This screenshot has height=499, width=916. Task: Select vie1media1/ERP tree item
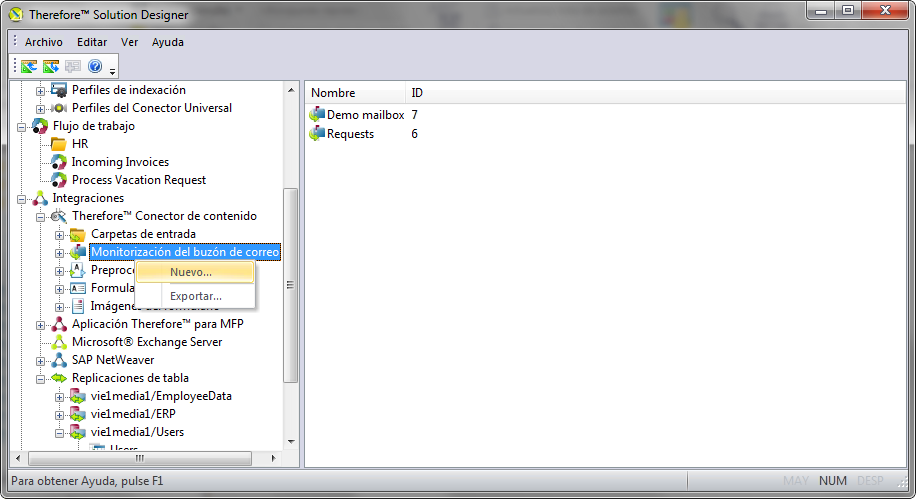click(x=133, y=414)
